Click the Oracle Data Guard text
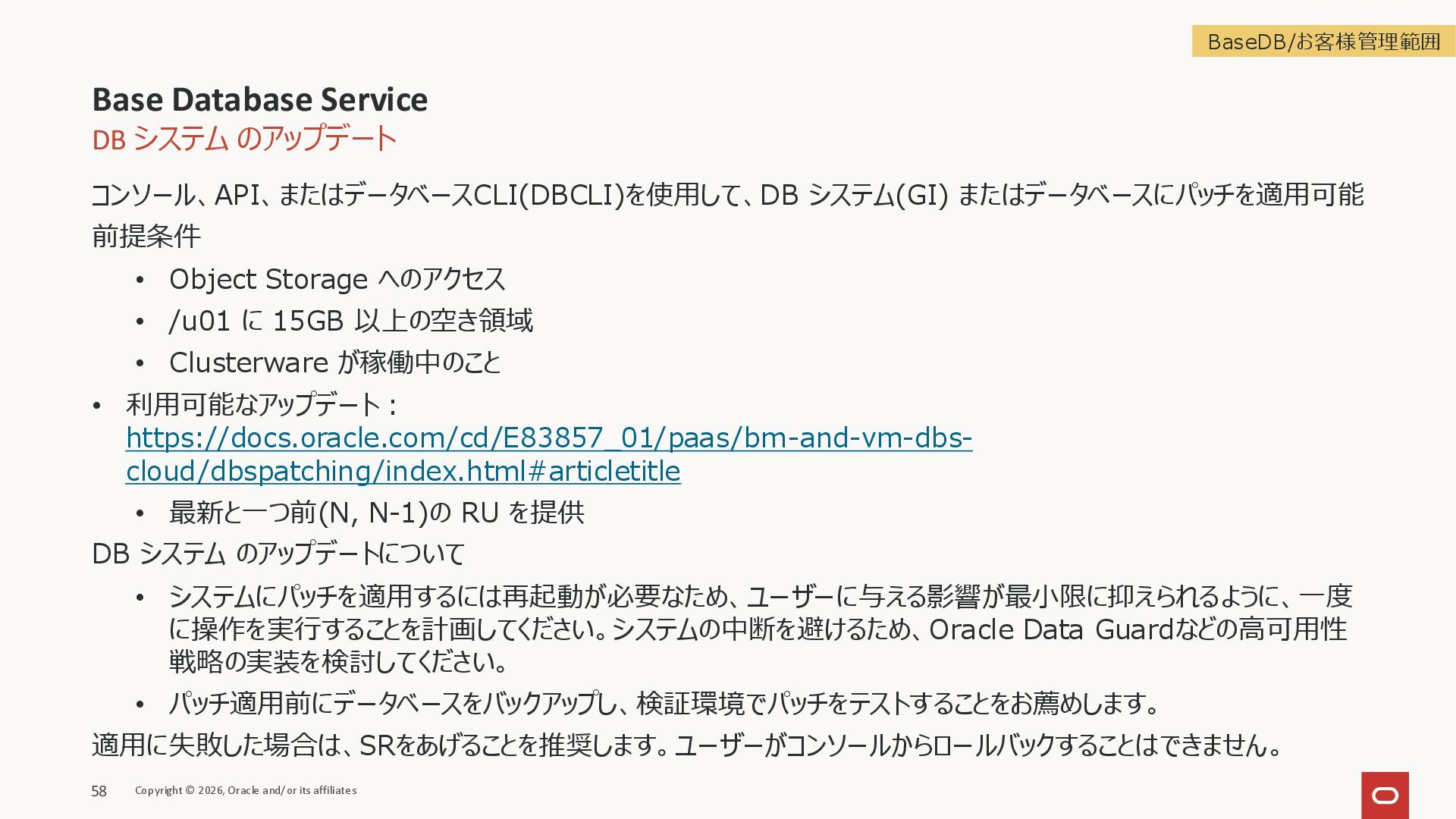The width and height of the screenshot is (1456, 819). point(1051,629)
